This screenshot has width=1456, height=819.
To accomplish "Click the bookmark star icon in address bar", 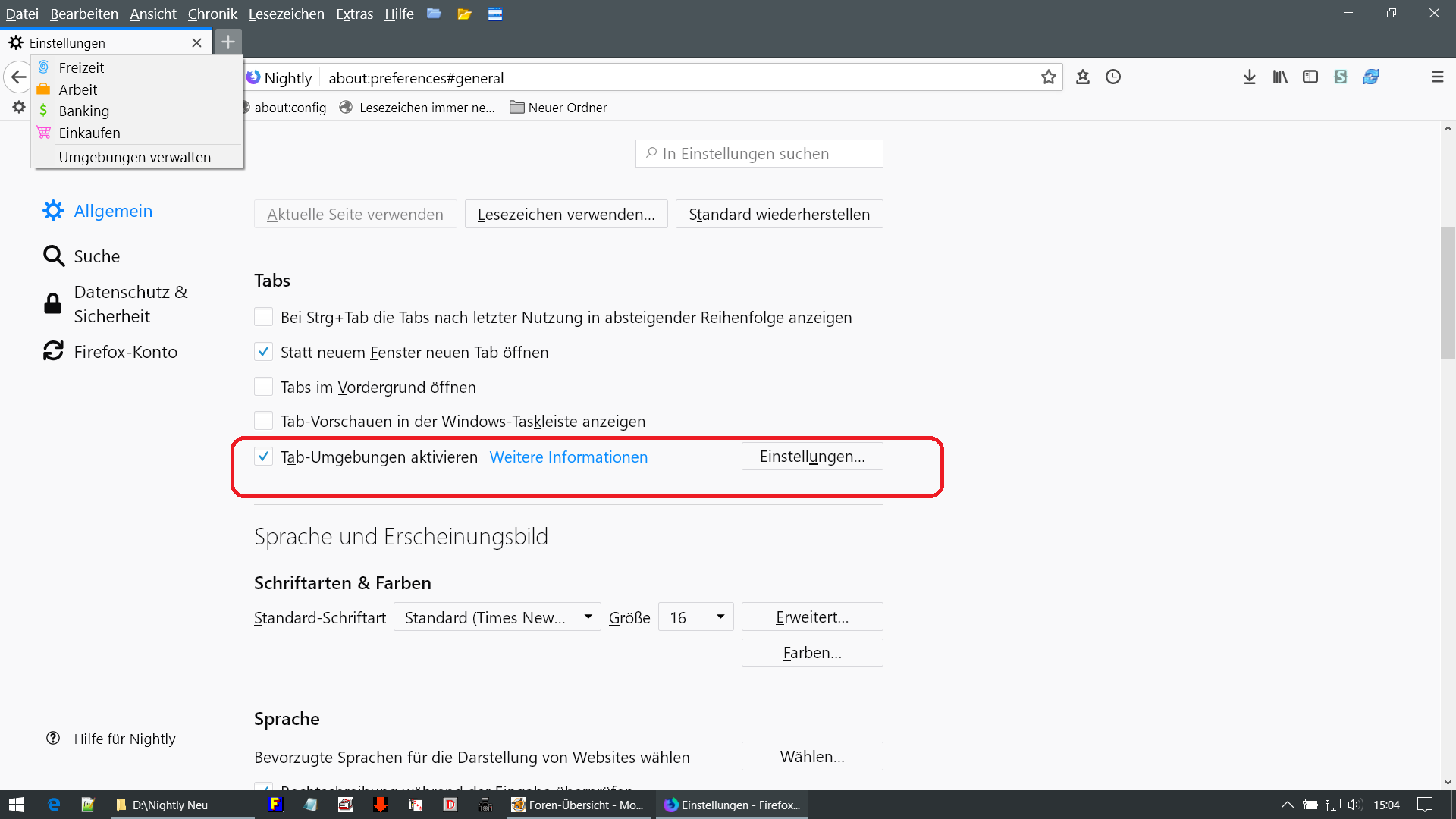I will pyautogui.click(x=1049, y=77).
